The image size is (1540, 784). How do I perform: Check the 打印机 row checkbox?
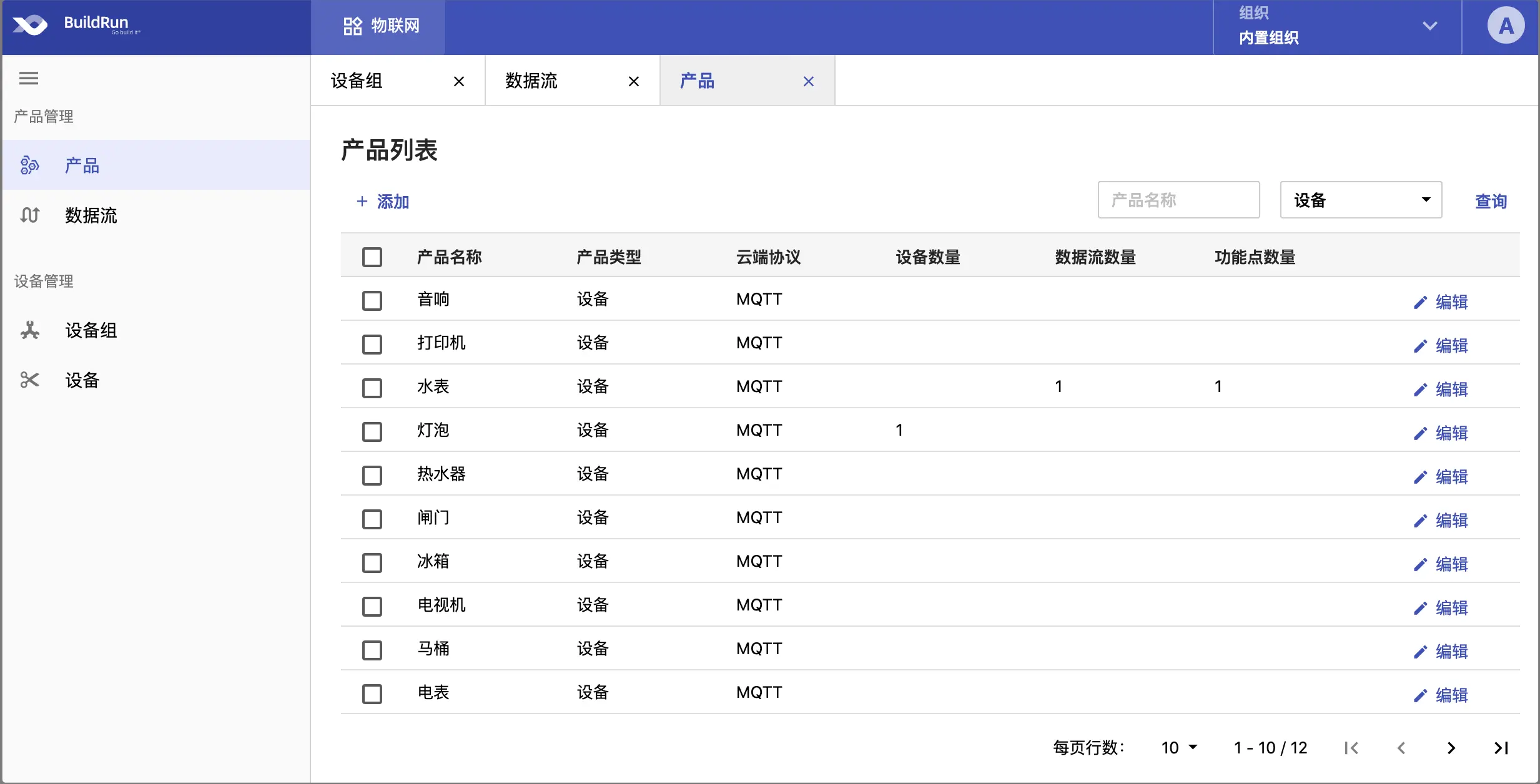(372, 344)
